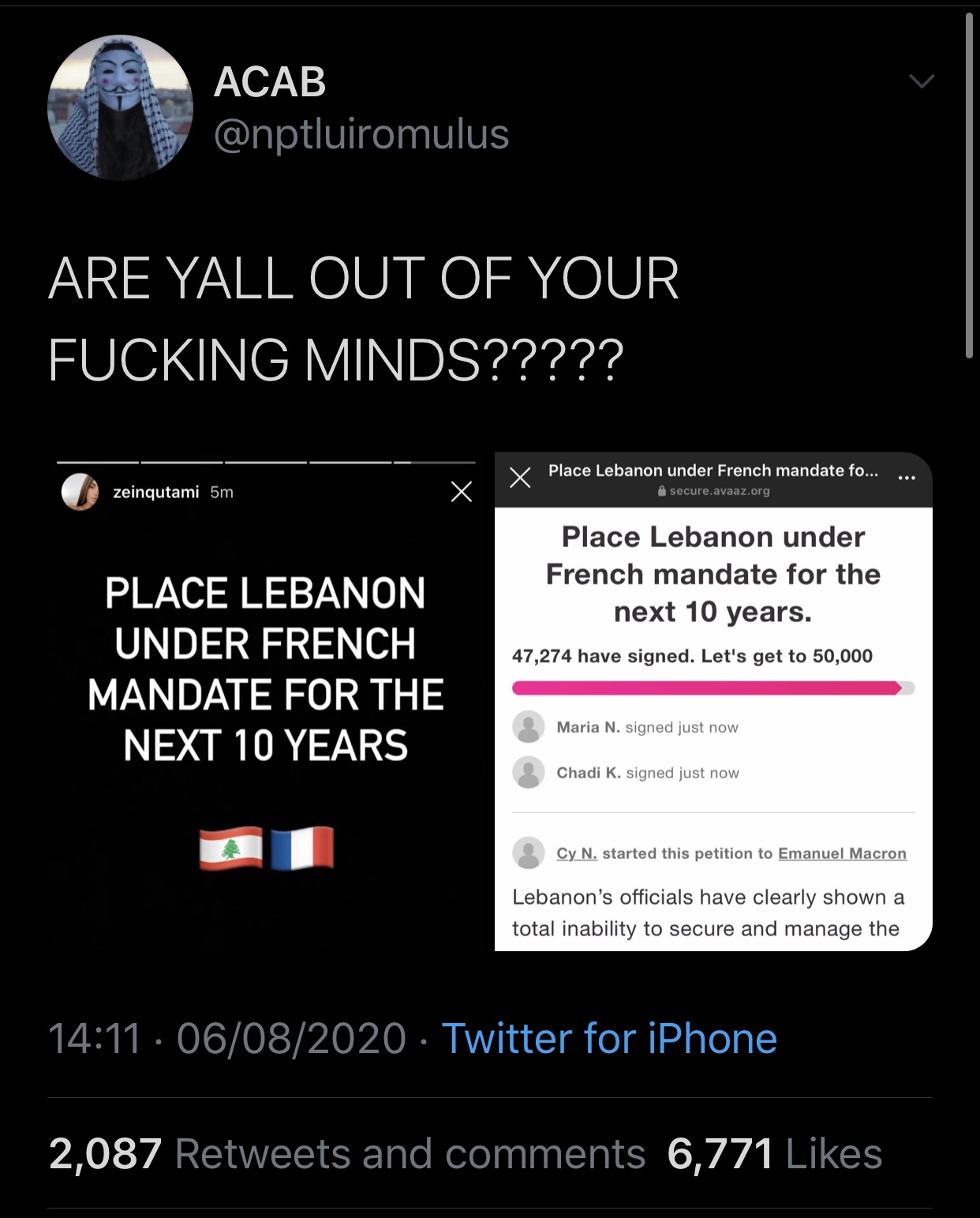Open the petition browser three-dot menu
The image size is (980, 1218).
coord(907,478)
